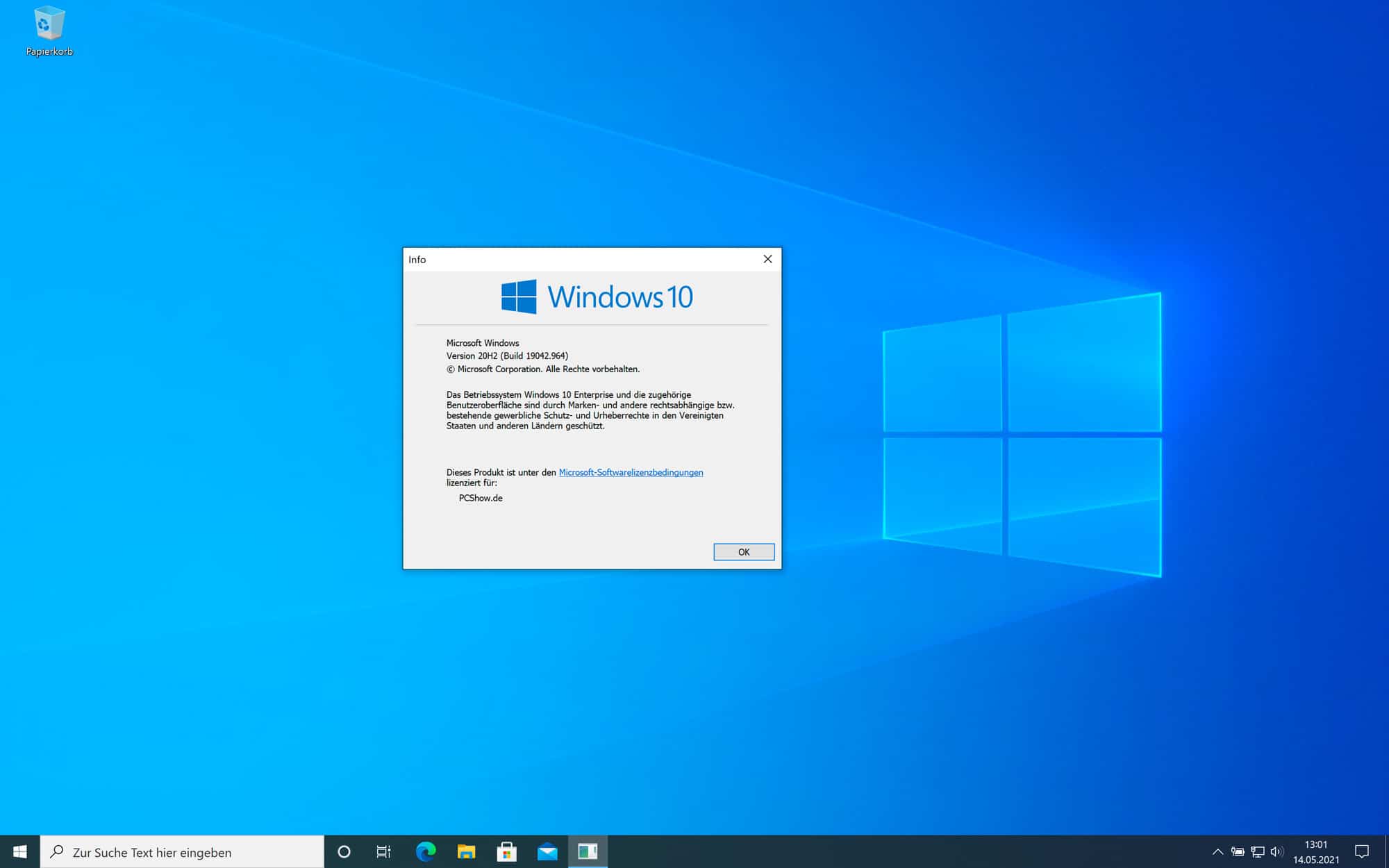The image size is (1389, 868).
Task: Click the network tray icon
Action: click(x=1258, y=851)
